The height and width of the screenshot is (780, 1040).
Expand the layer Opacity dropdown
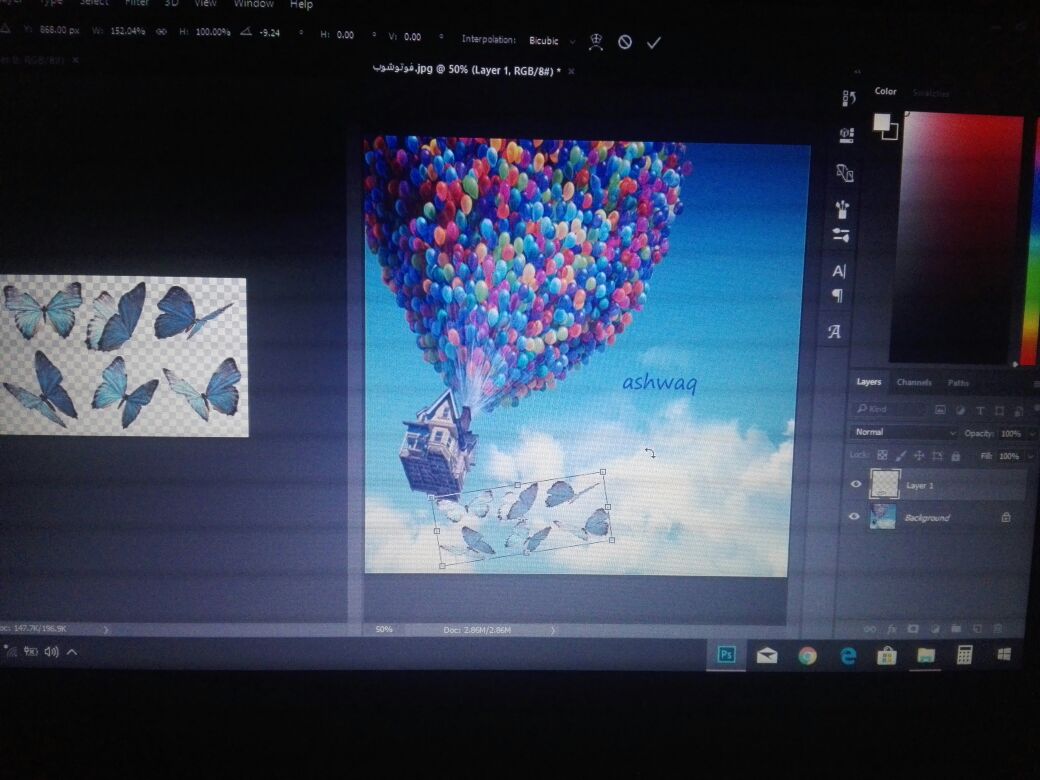pos(1032,434)
